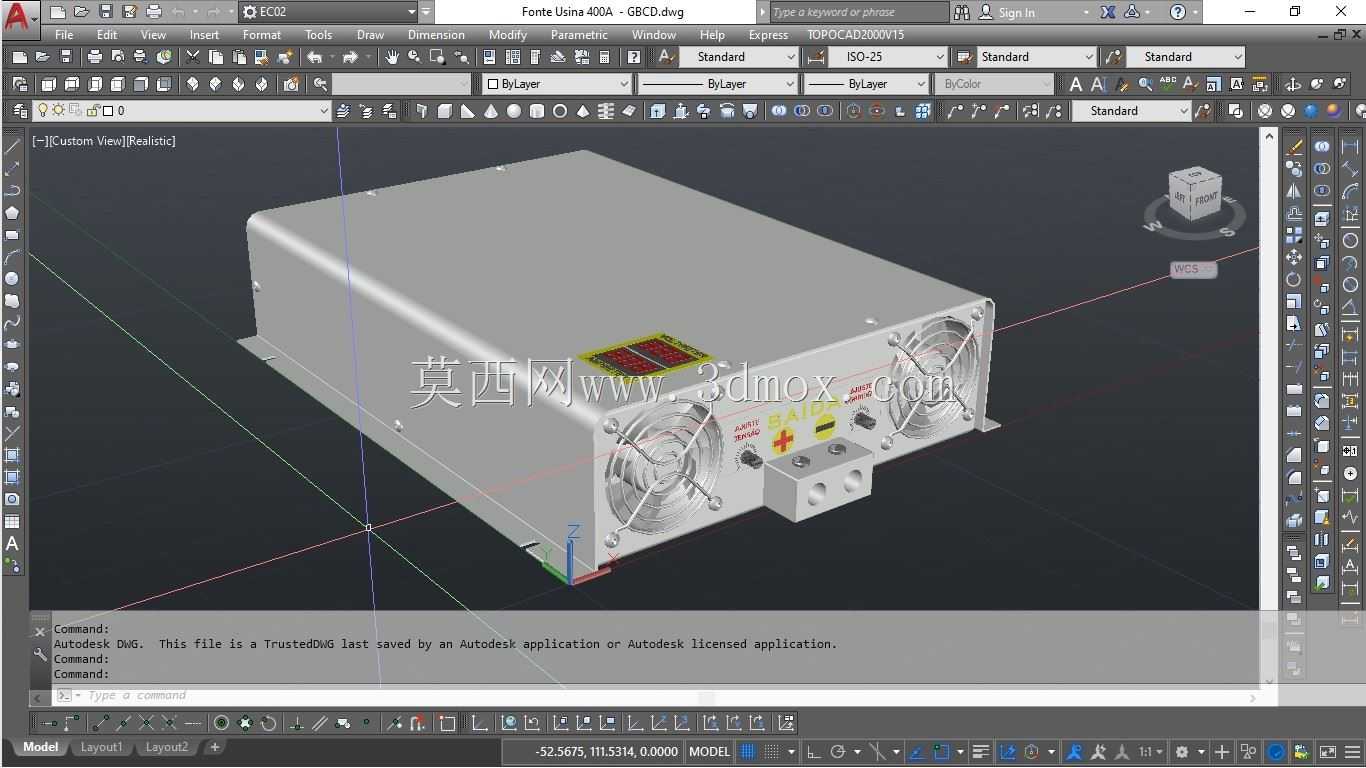The width and height of the screenshot is (1366, 768).
Task: Click the [Realistic] visual style label
Action: pyautogui.click(x=151, y=141)
